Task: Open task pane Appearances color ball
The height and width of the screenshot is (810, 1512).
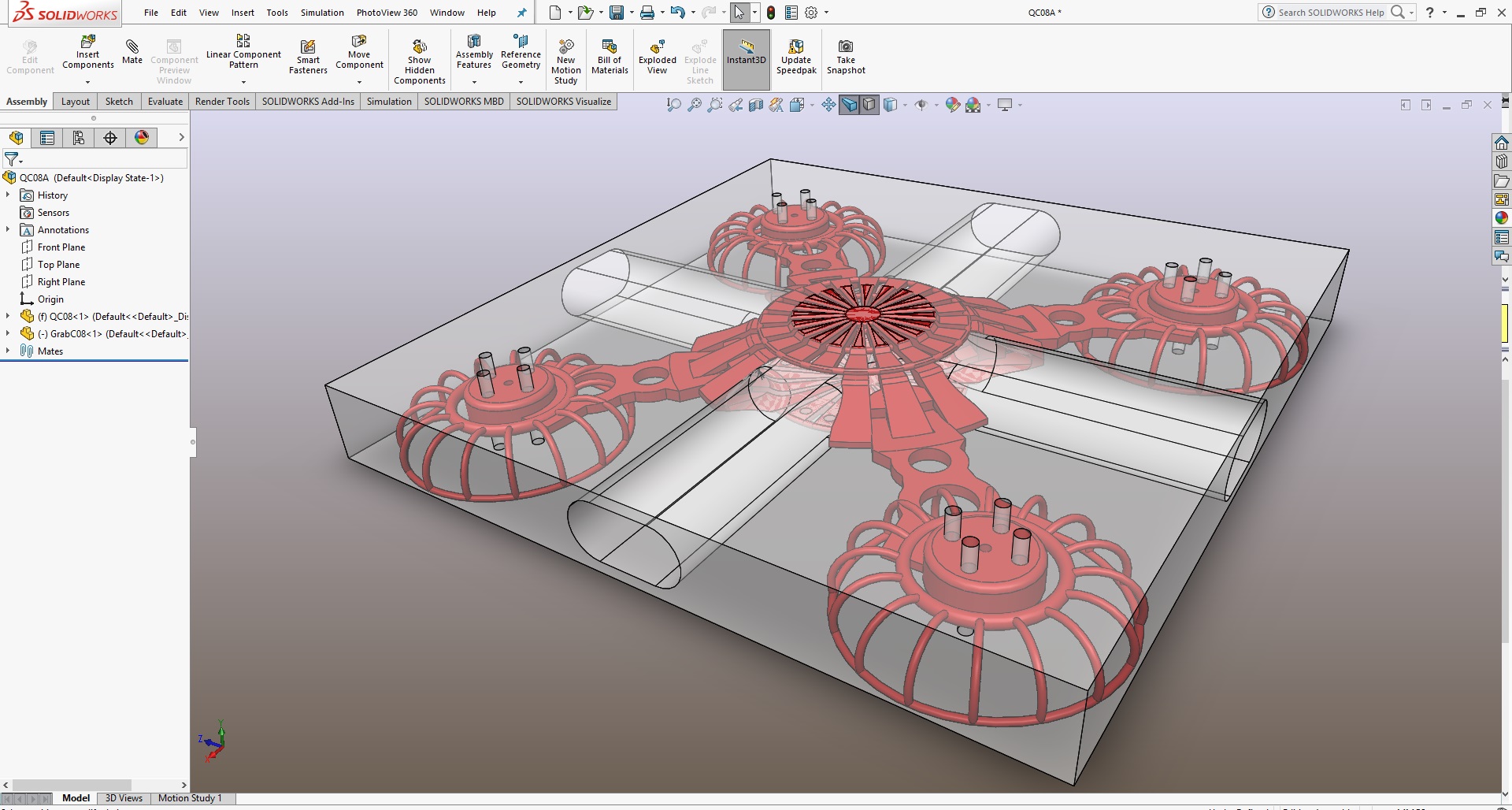Action: point(1502,218)
